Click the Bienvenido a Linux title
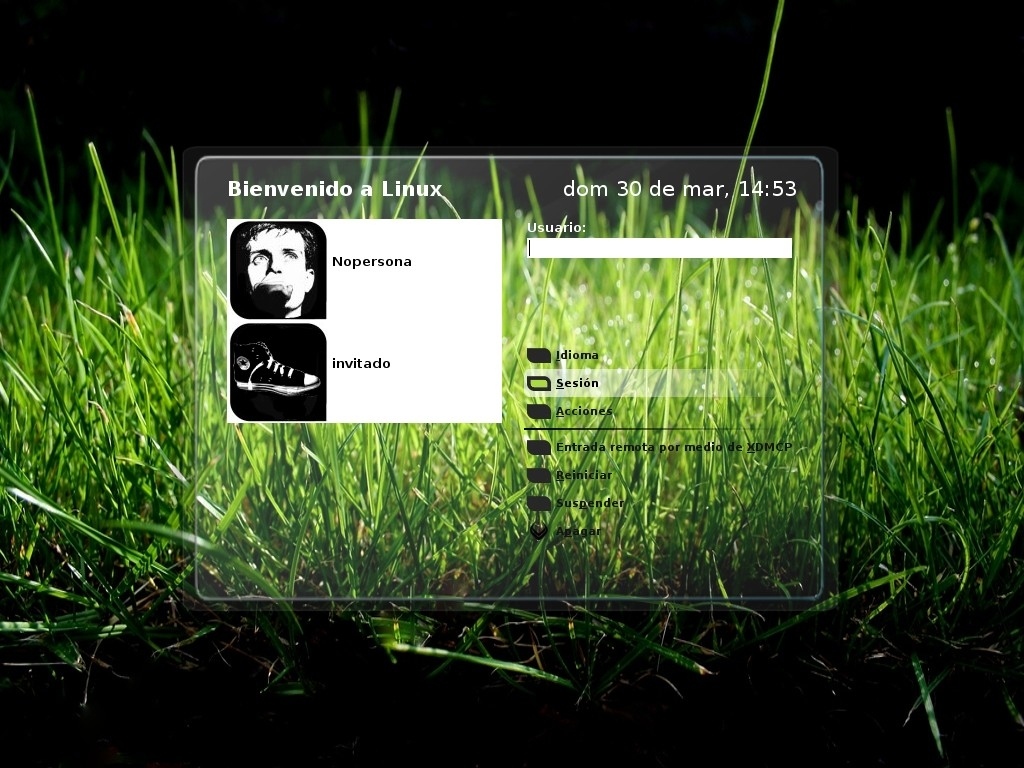 pyautogui.click(x=335, y=189)
